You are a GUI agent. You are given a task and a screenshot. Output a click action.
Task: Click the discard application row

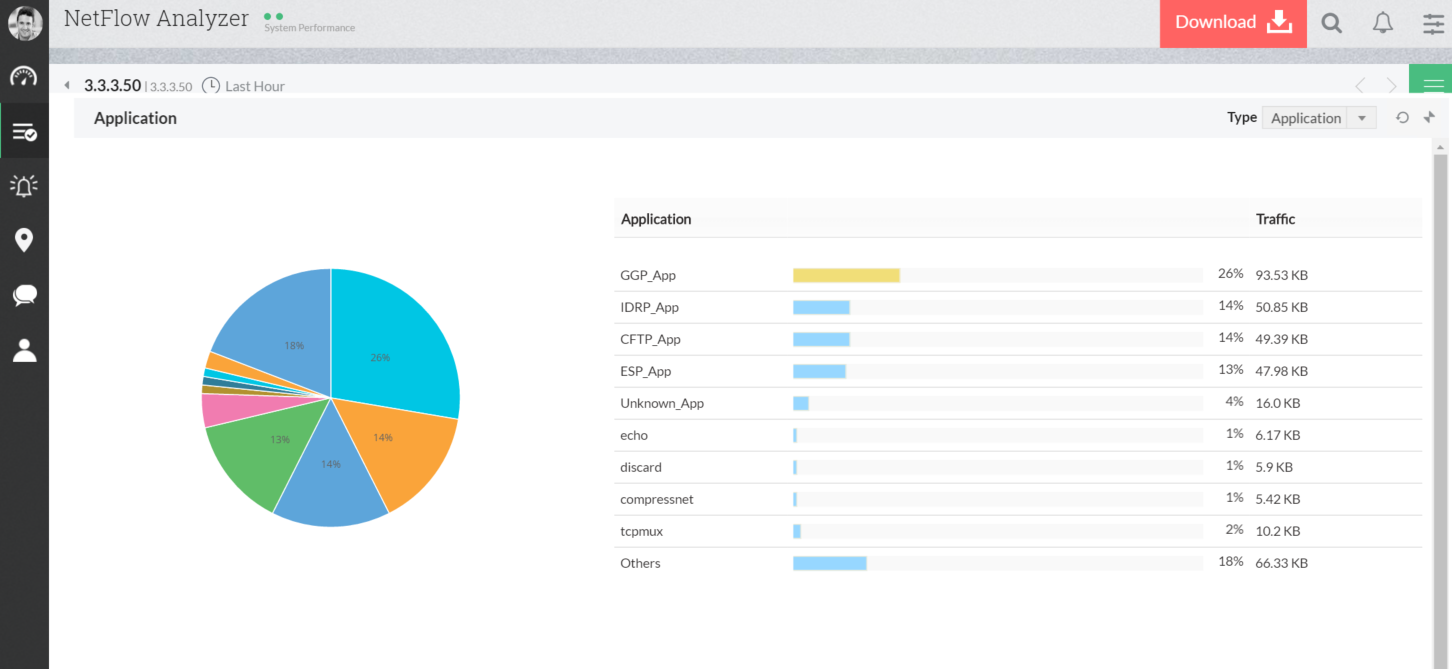1018,467
